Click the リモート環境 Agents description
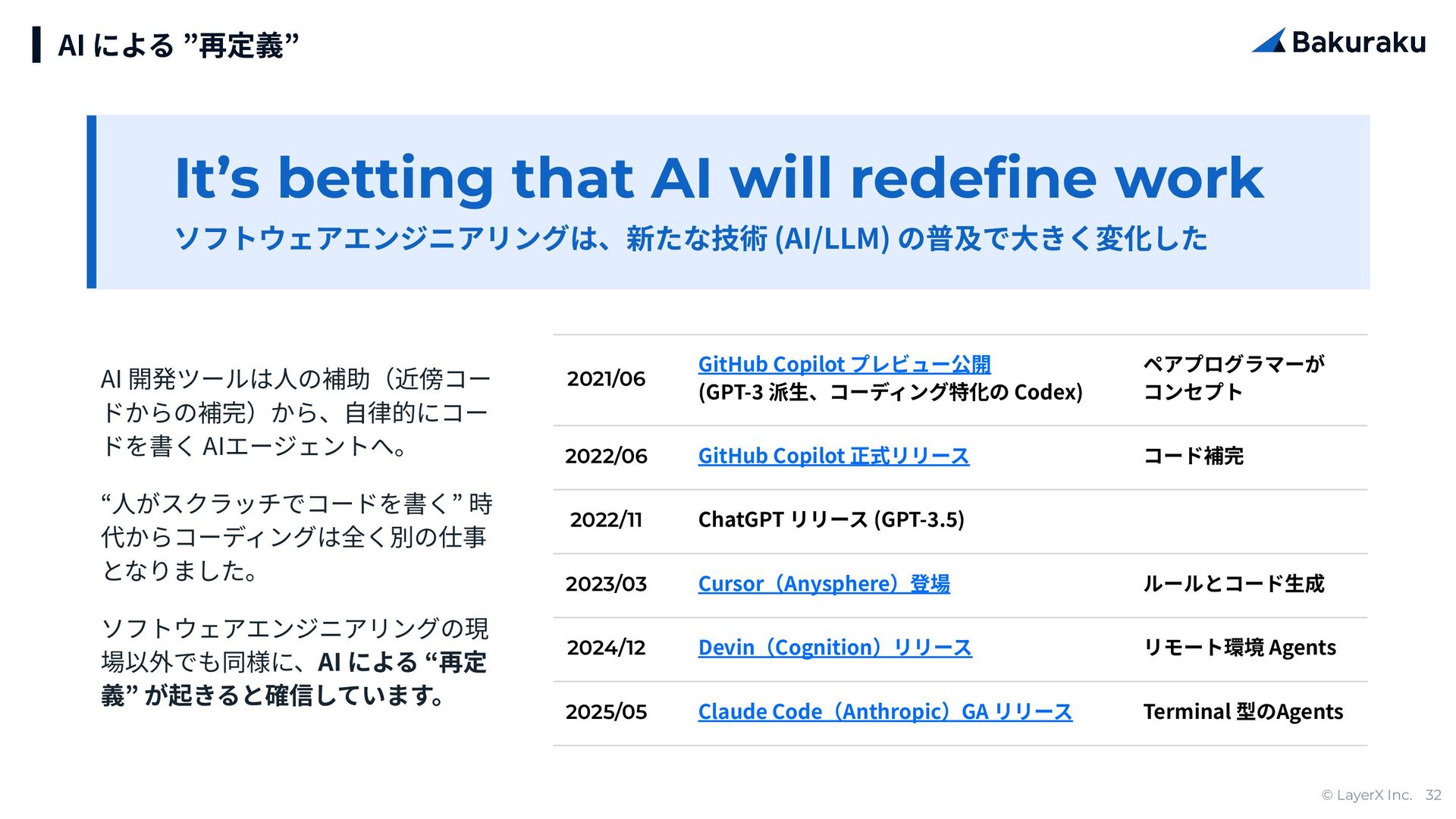The width and height of the screenshot is (1456, 819). (x=1239, y=648)
